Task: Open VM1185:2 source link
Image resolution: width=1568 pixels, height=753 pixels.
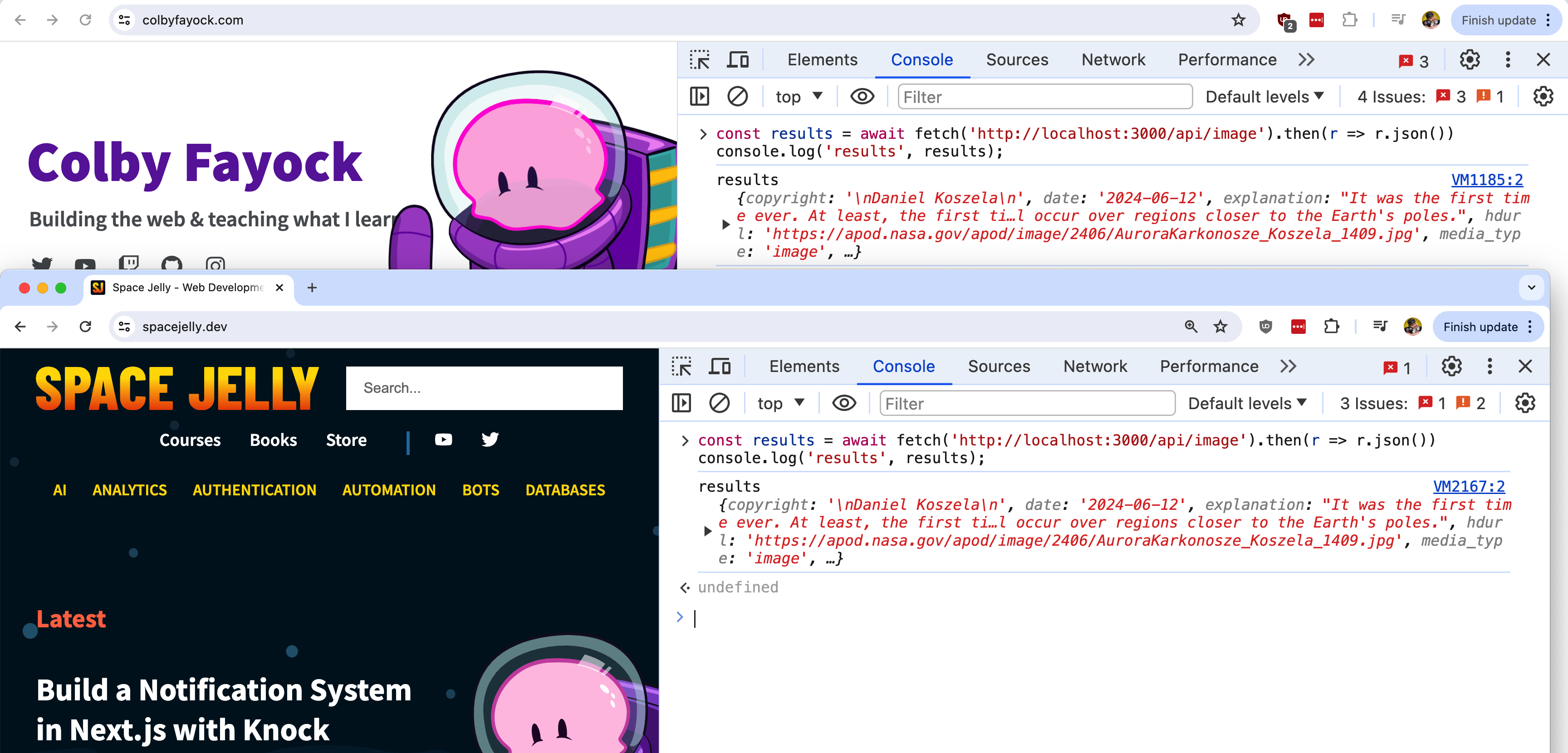Action: point(1486,180)
